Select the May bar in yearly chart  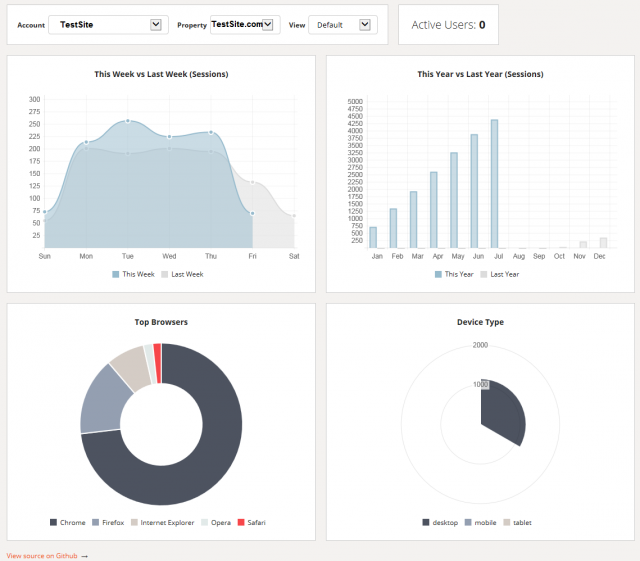(x=454, y=200)
